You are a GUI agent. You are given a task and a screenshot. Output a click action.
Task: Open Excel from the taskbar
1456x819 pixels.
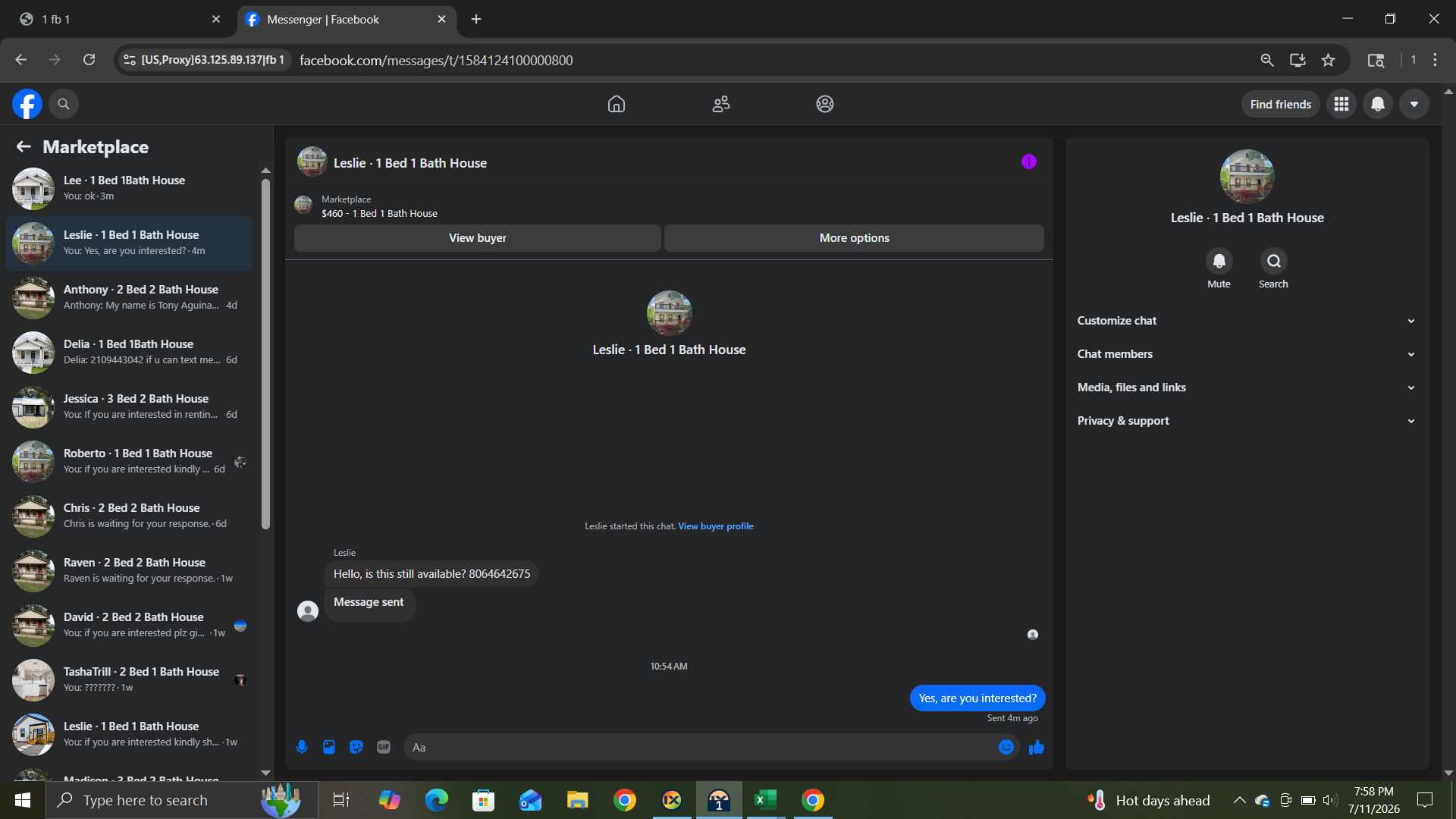pyautogui.click(x=765, y=800)
